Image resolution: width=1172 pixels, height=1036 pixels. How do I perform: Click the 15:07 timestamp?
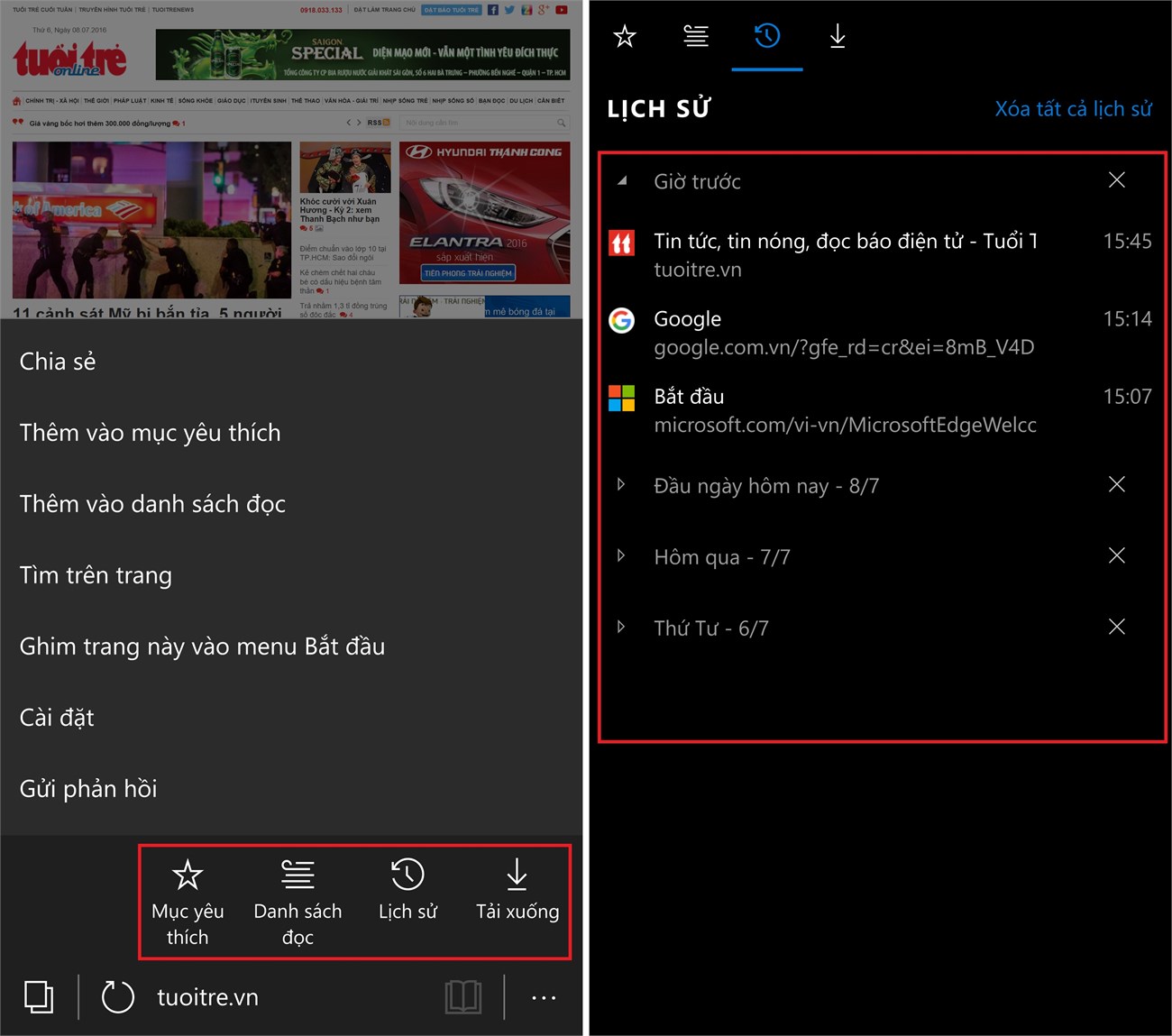pyautogui.click(x=1128, y=396)
